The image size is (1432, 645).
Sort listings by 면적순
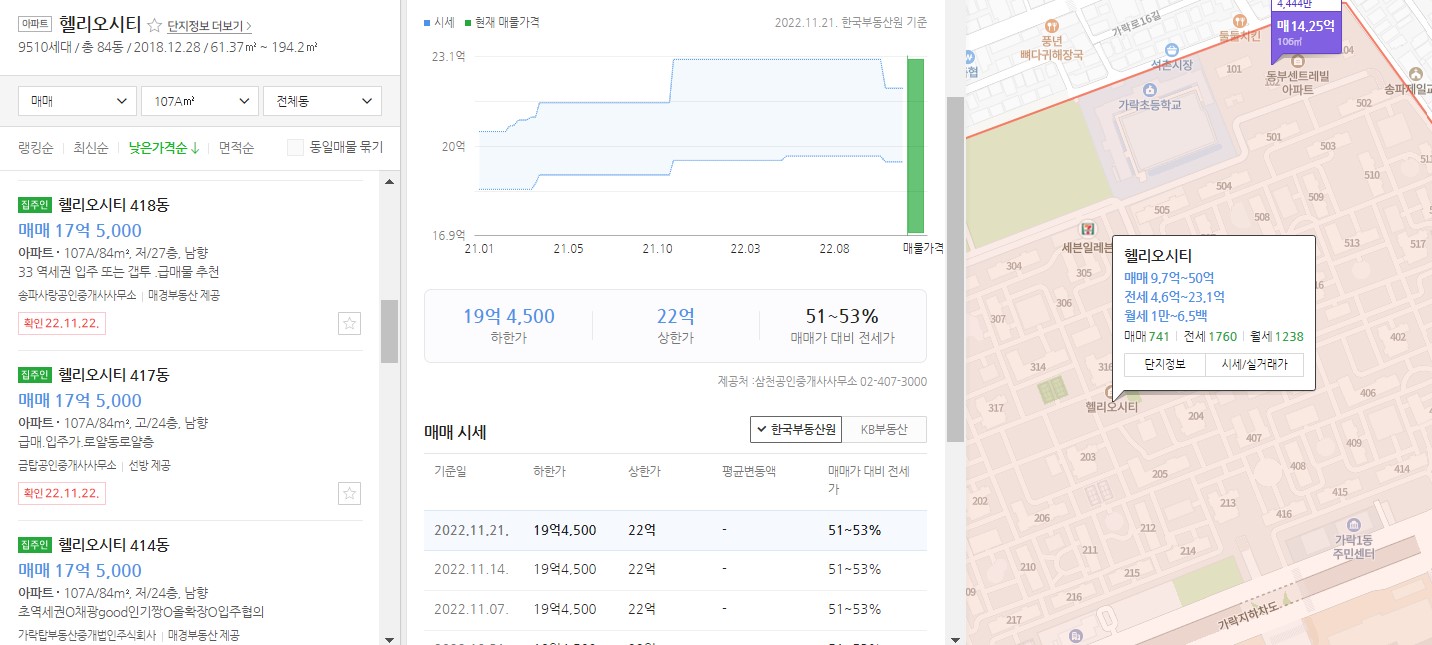click(x=236, y=148)
